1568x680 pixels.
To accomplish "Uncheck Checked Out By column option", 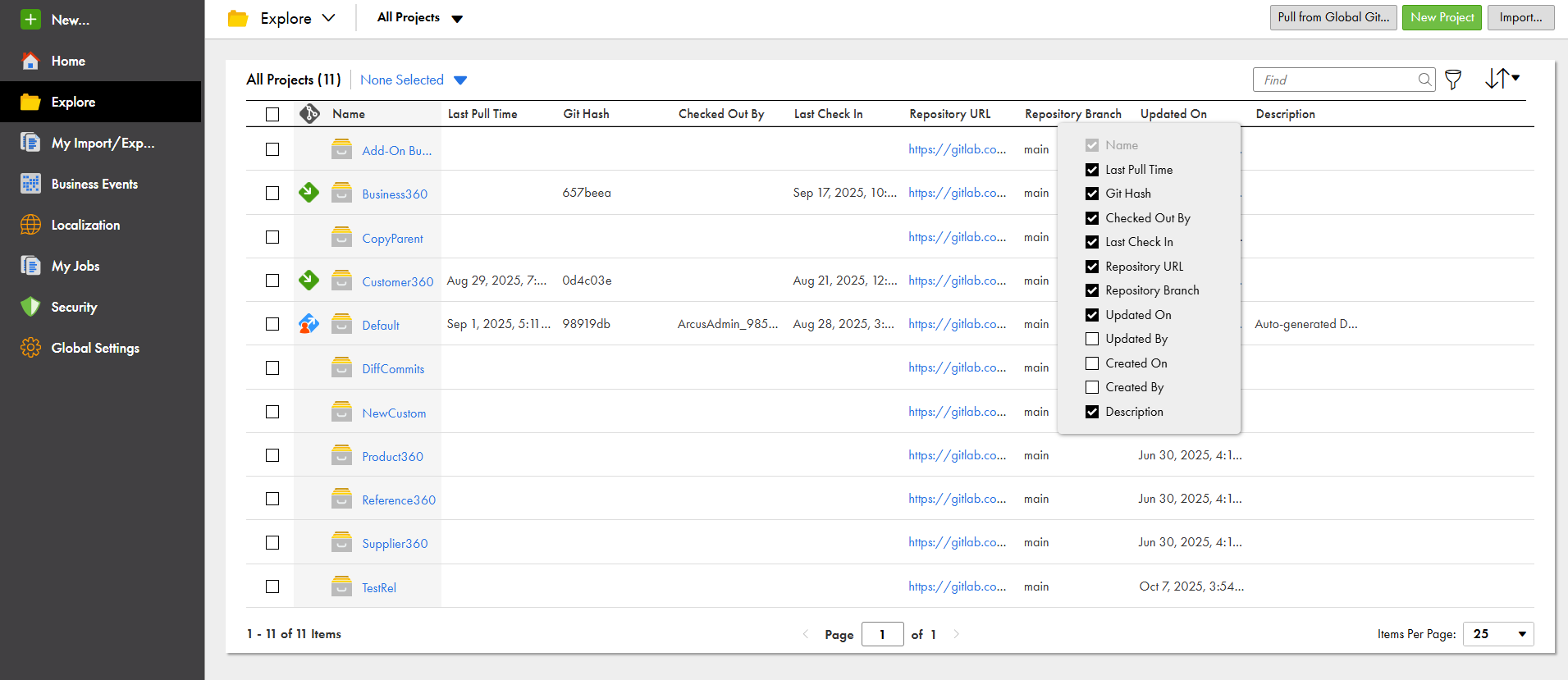I will [x=1092, y=218].
